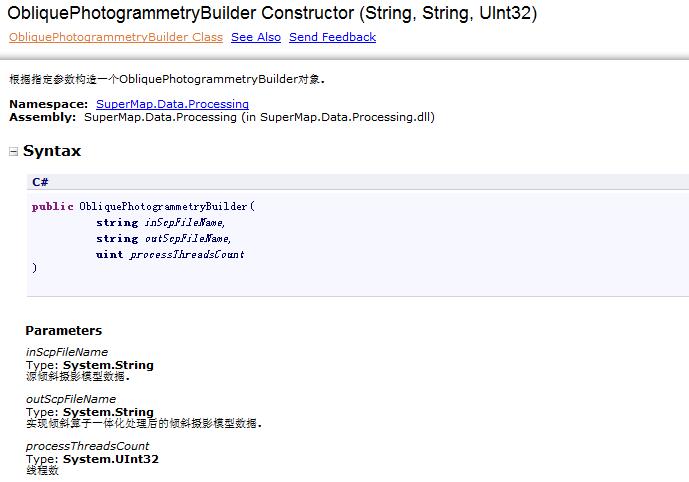The height and width of the screenshot is (482, 689).
Task: Click the Namespace label
Action: pos(49,104)
